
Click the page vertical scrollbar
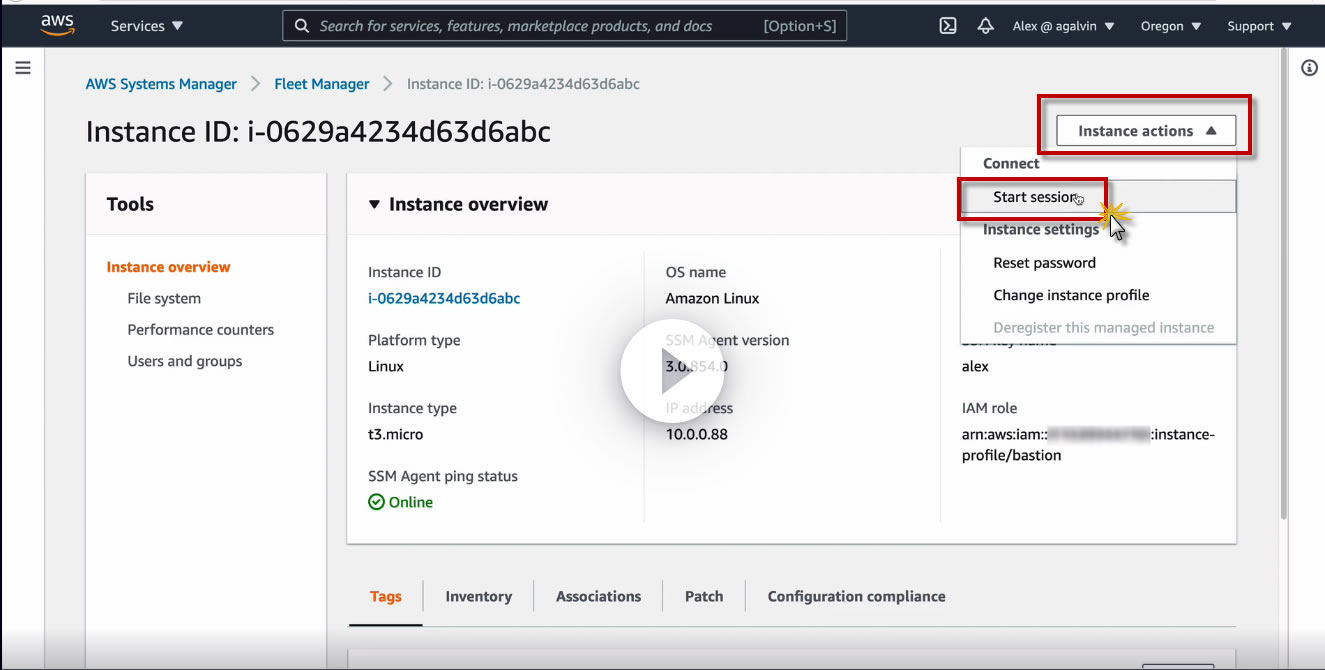pyautogui.click(x=1284, y=286)
